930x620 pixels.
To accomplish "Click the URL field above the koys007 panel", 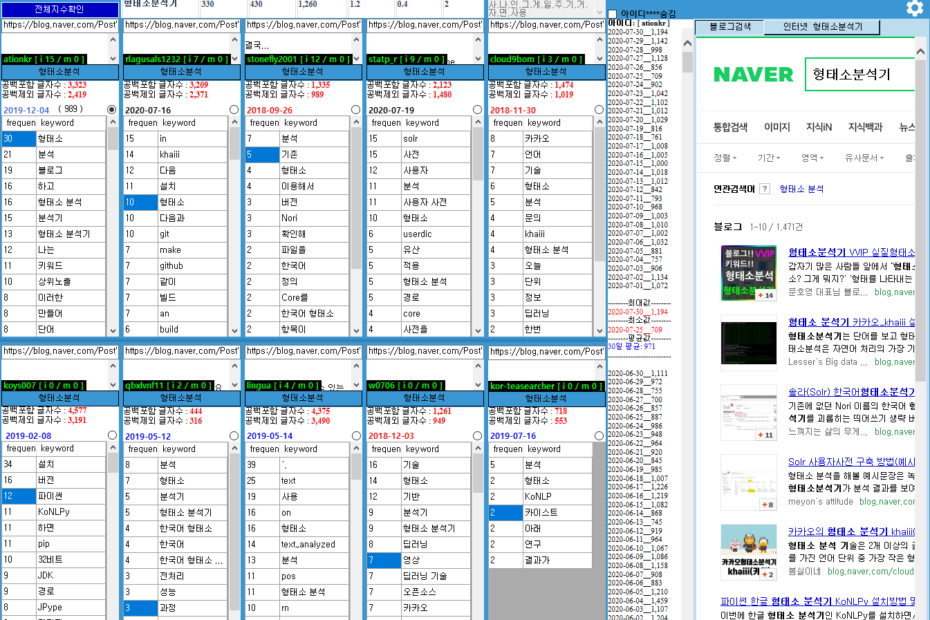I will tap(59, 351).
